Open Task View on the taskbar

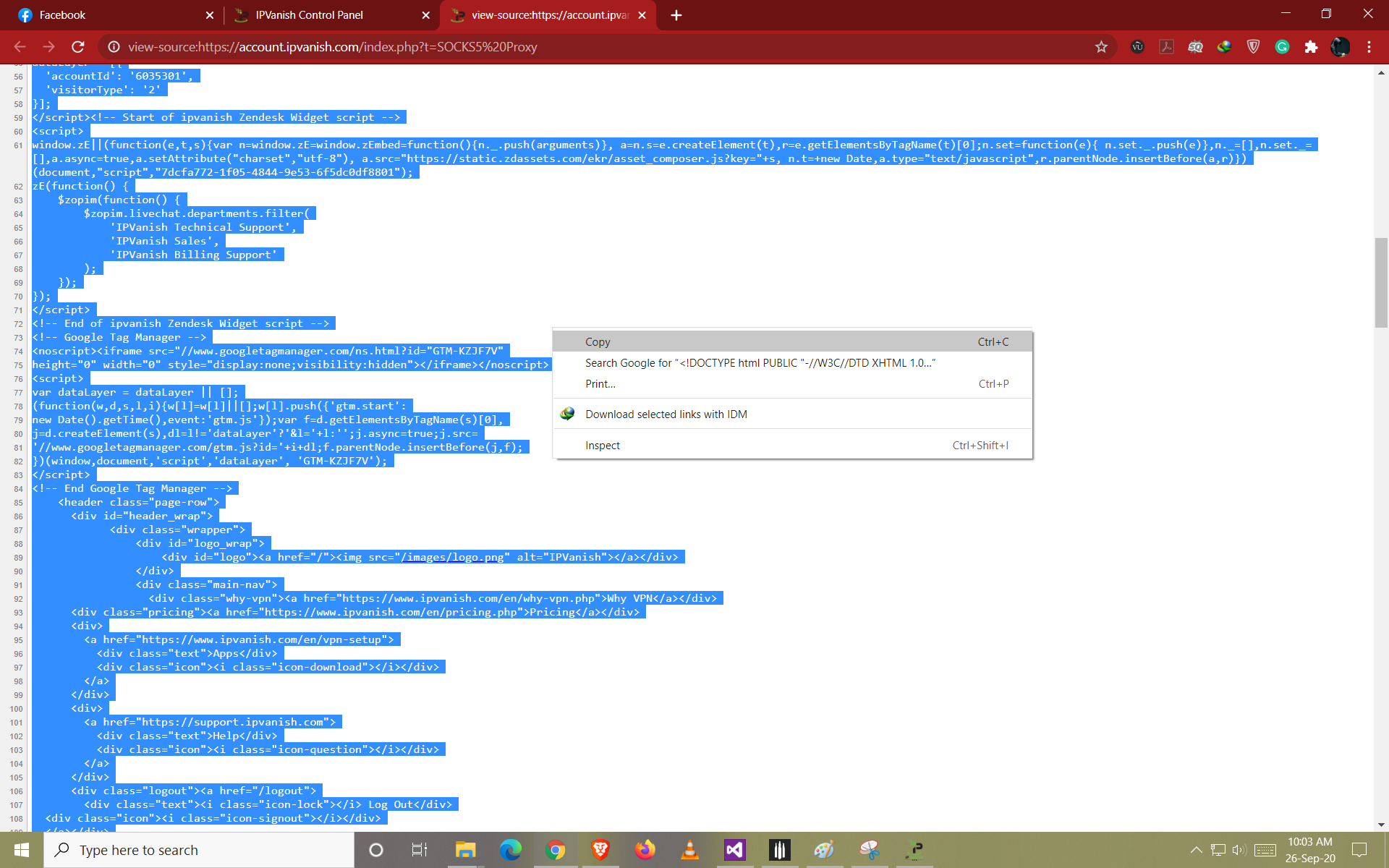pyautogui.click(x=420, y=850)
